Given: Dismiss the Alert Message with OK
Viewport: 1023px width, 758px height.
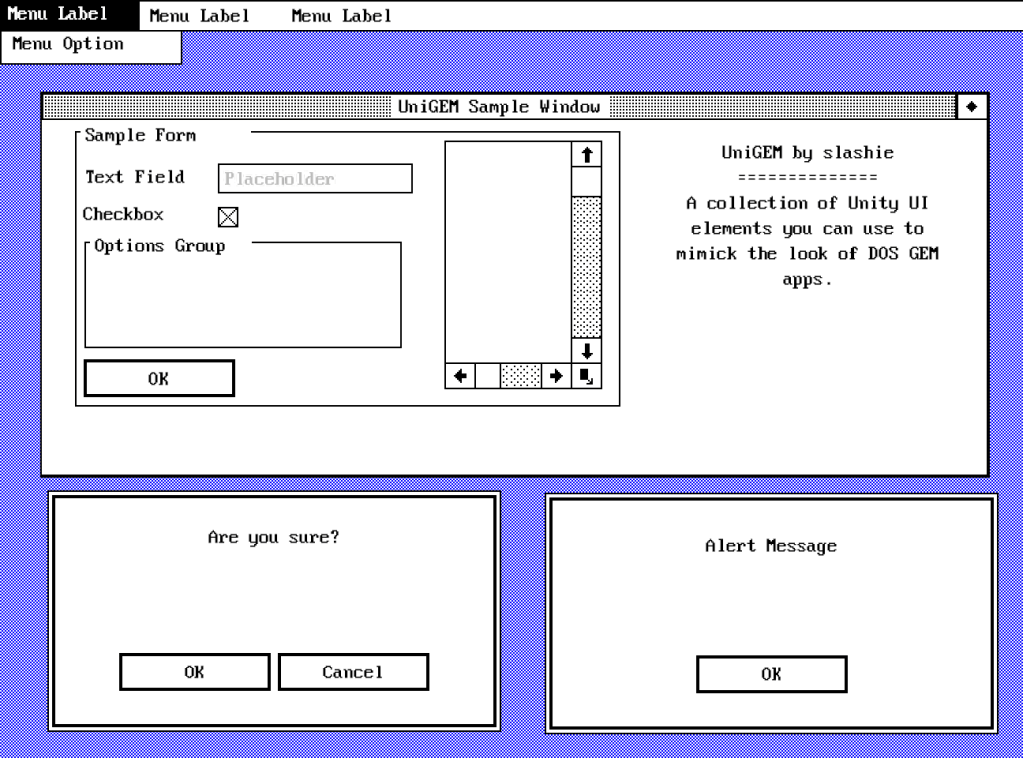Looking at the screenshot, I should pos(771,674).
